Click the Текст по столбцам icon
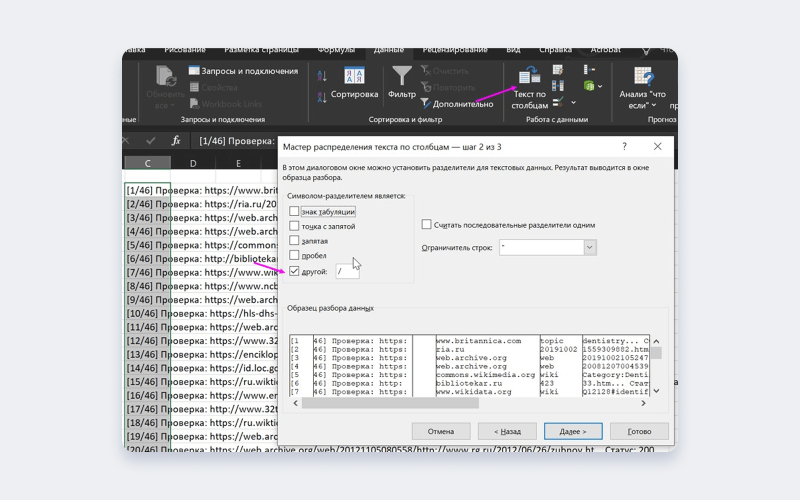 (529, 75)
